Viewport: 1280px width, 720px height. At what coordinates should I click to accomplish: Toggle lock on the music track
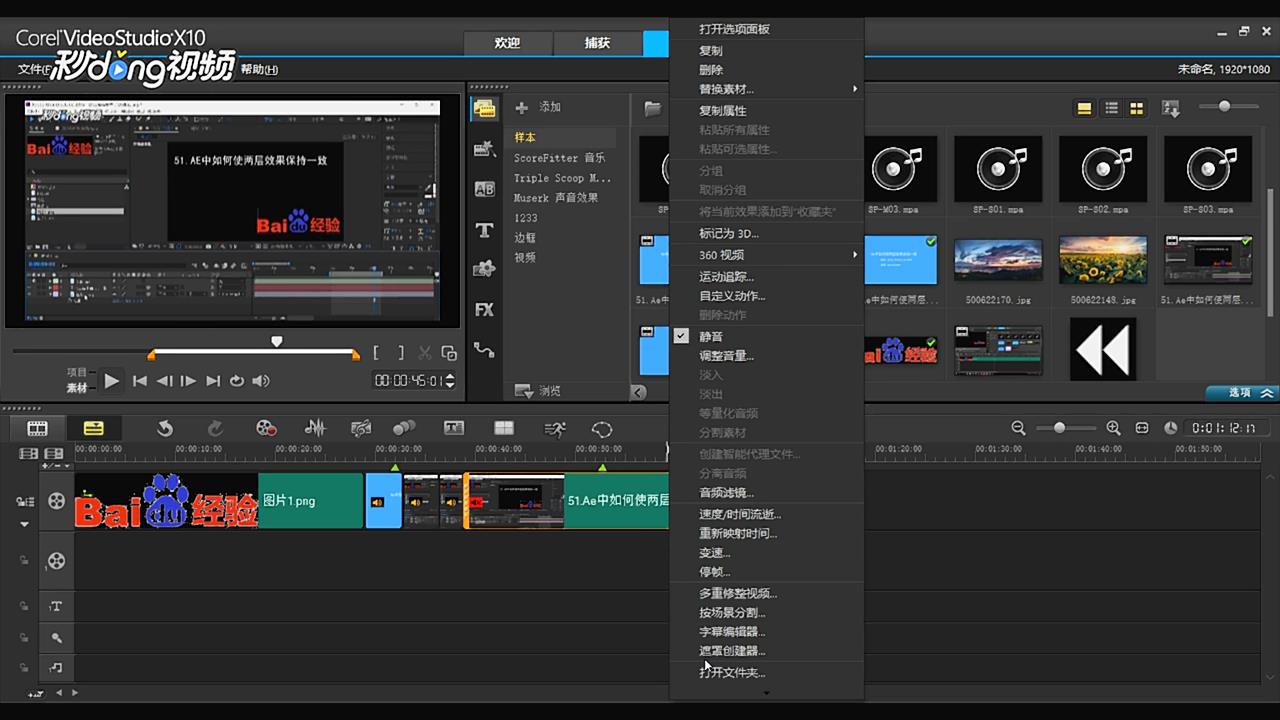pyautogui.click(x=24, y=668)
